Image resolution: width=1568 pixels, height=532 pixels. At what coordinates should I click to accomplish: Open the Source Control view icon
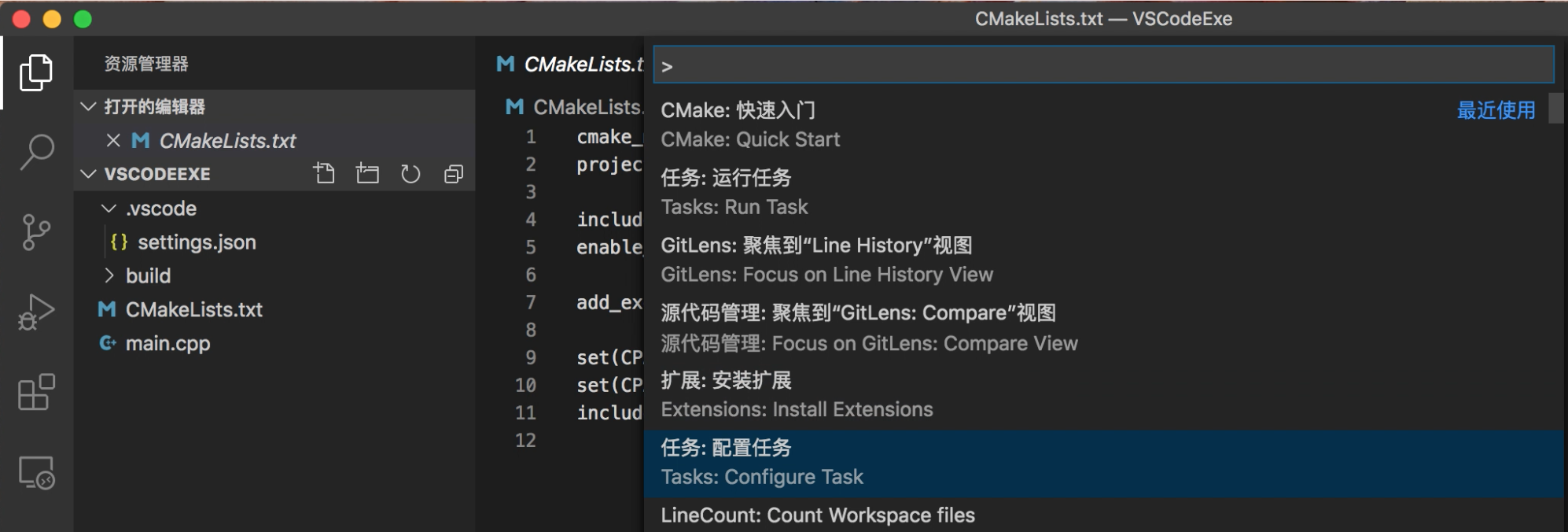click(x=36, y=232)
